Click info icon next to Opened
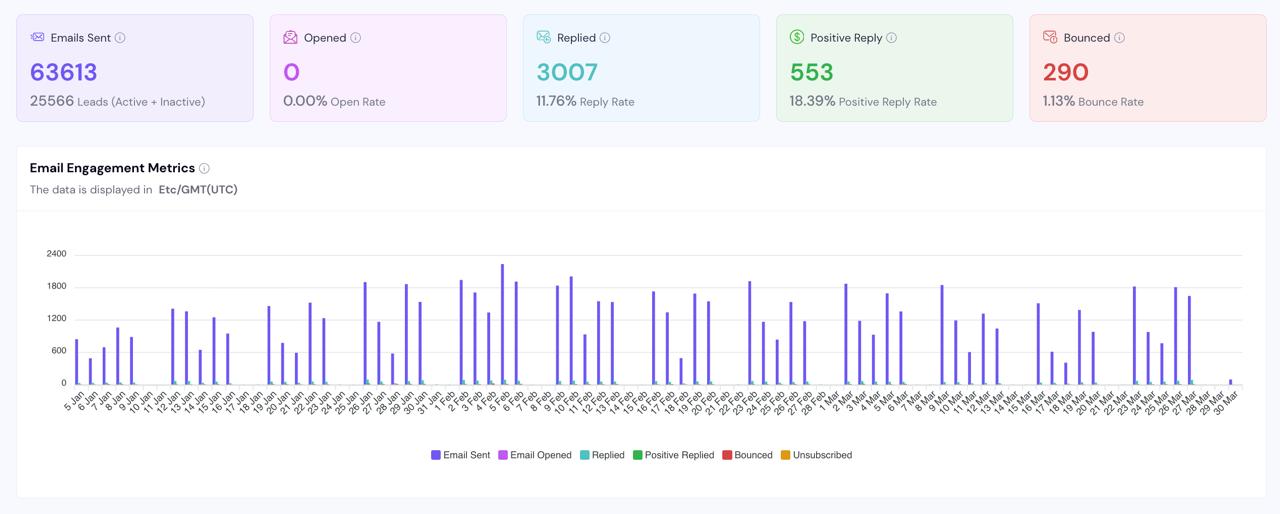Viewport: 1280px width, 514px height. pos(356,38)
